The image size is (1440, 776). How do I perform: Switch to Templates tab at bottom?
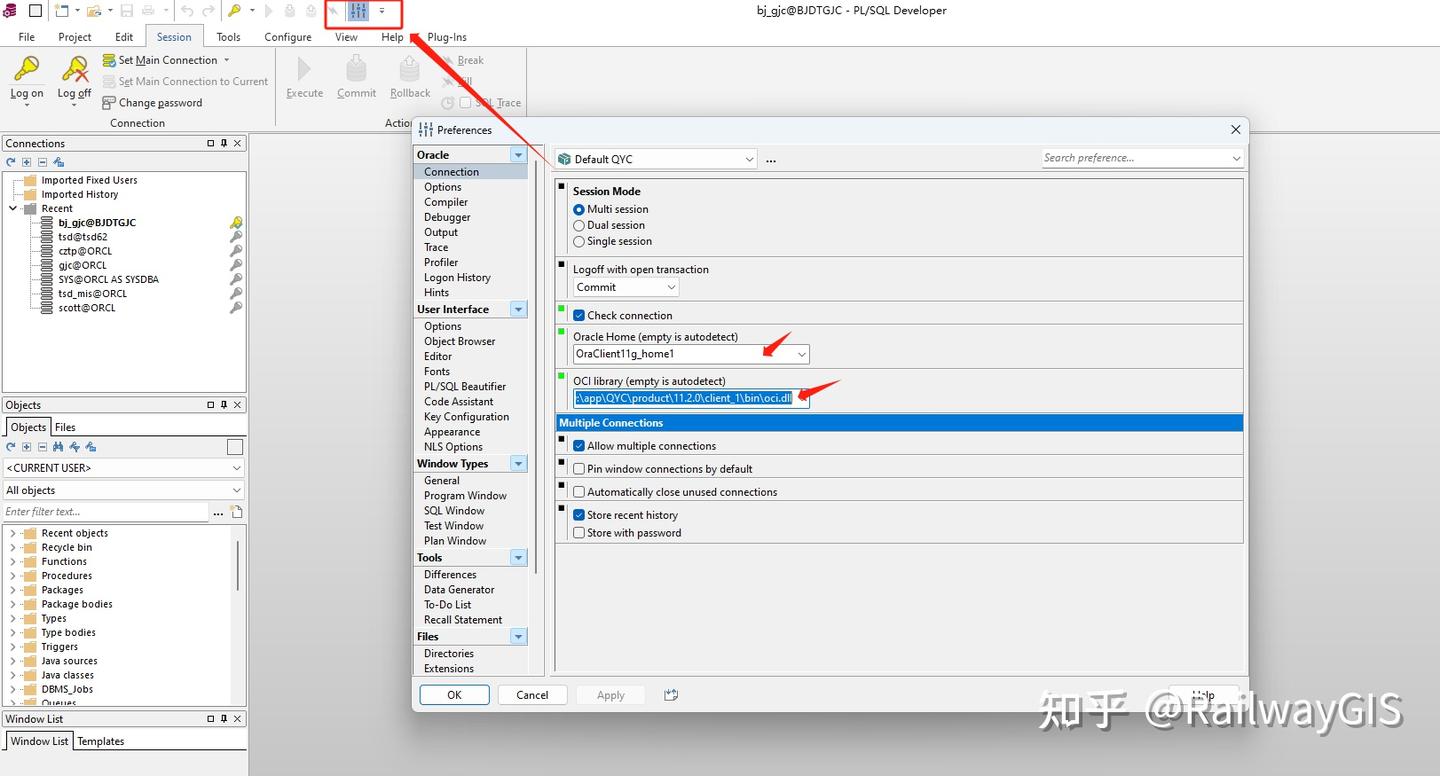tap(101, 741)
